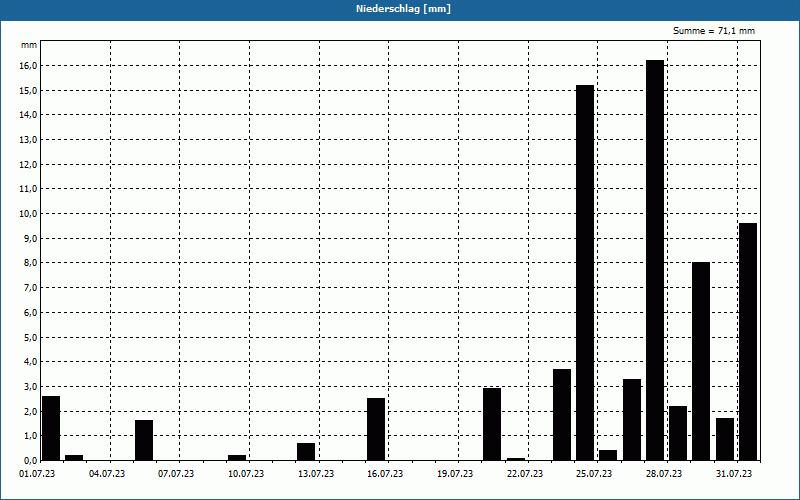Click the bar reaching about 1,7 mm

[725, 439]
